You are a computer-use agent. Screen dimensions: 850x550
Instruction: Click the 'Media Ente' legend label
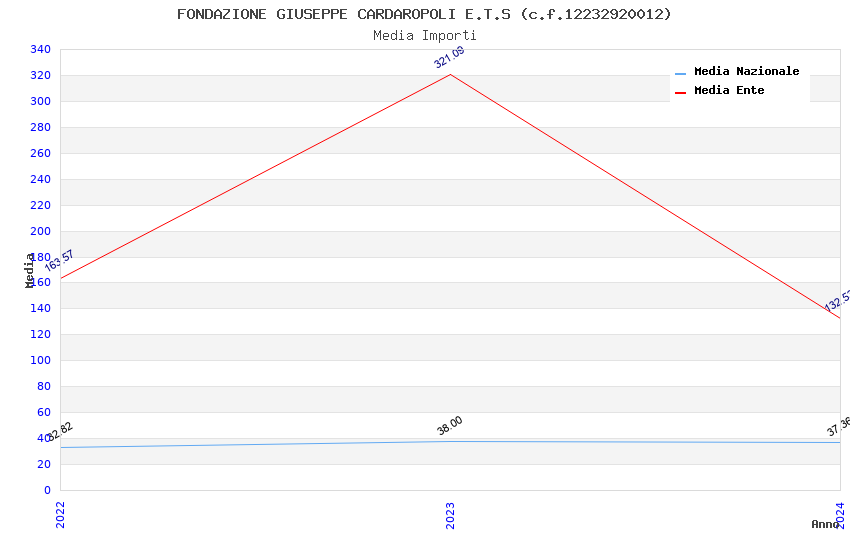click(729, 90)
